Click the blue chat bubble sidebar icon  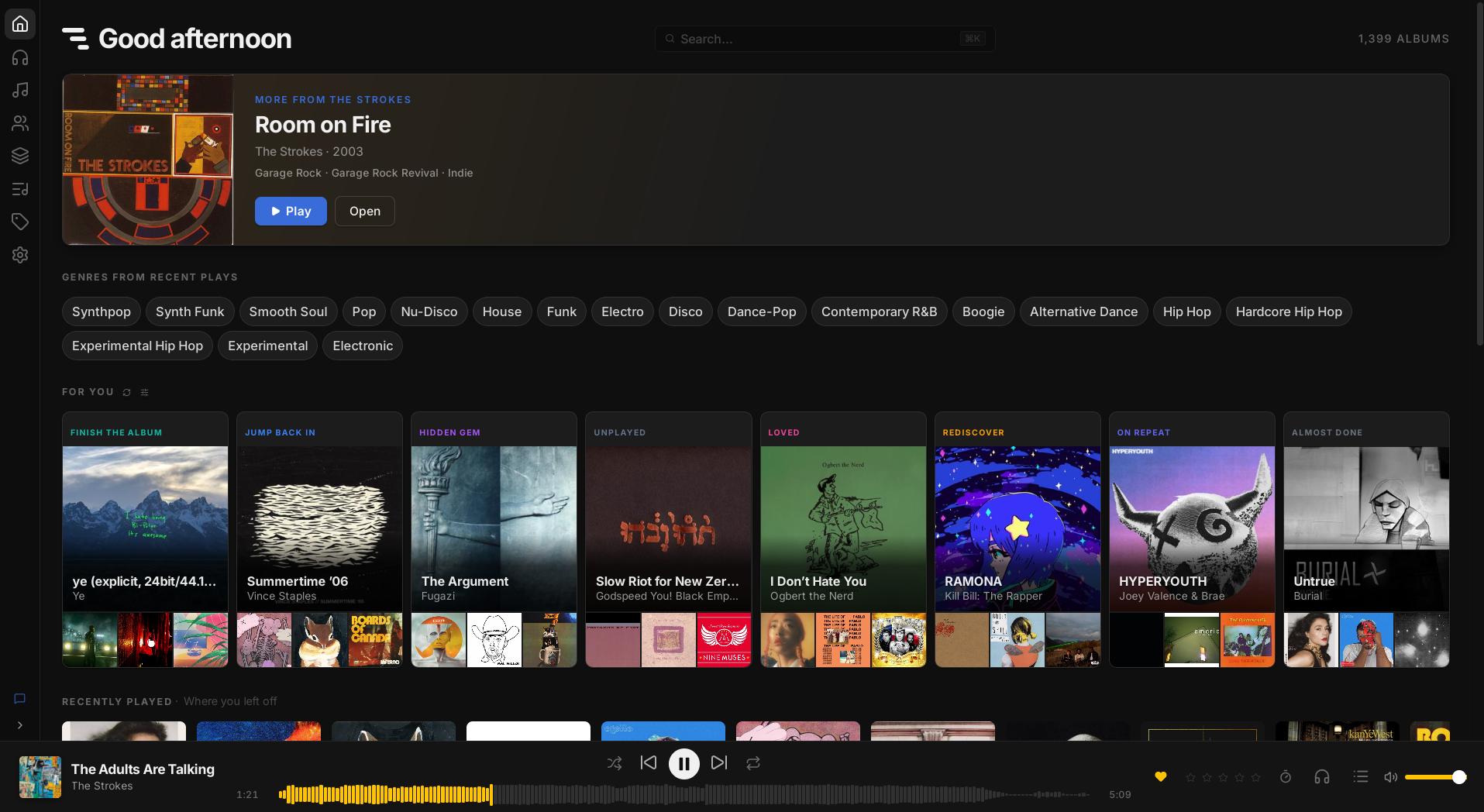[x=20, y=699]
